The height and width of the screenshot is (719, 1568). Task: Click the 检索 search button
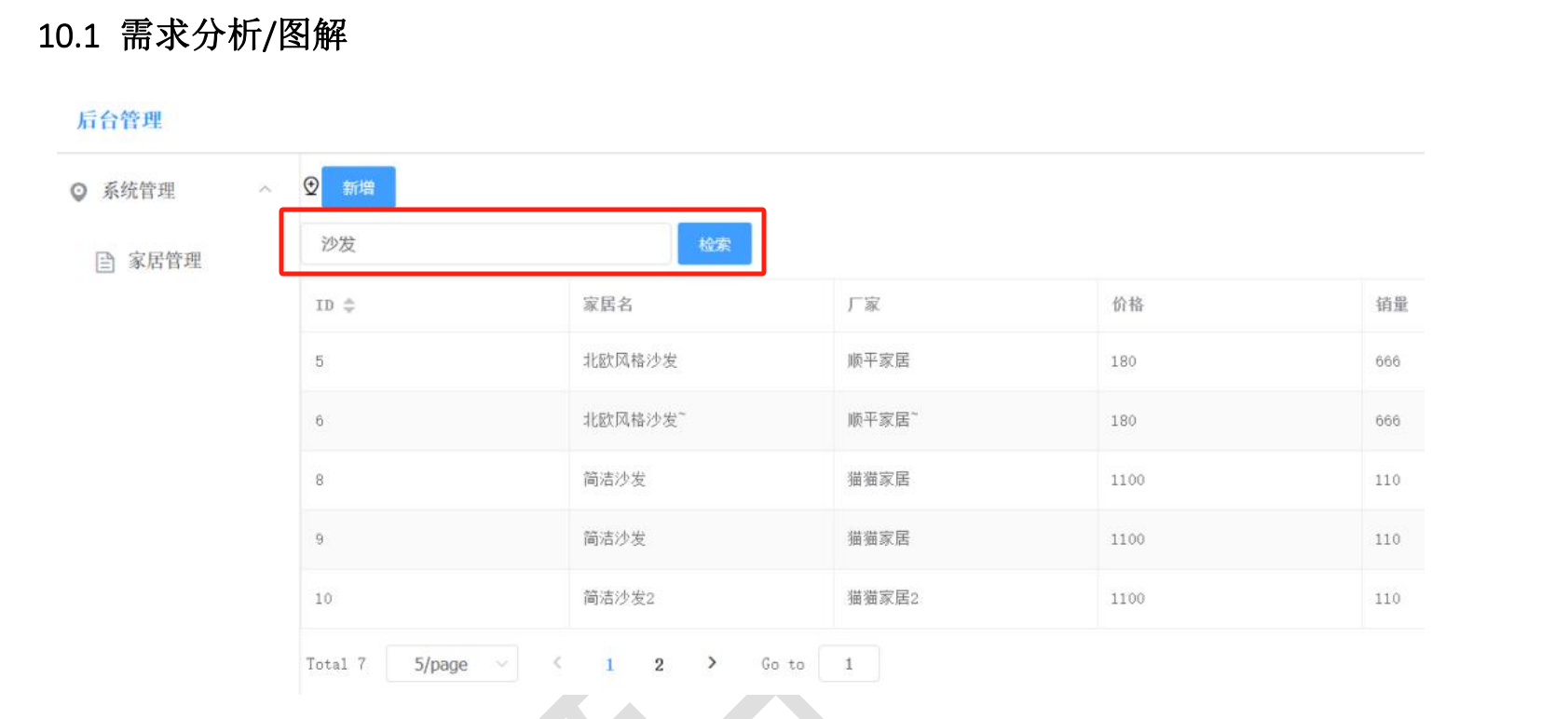click(715, 244)
